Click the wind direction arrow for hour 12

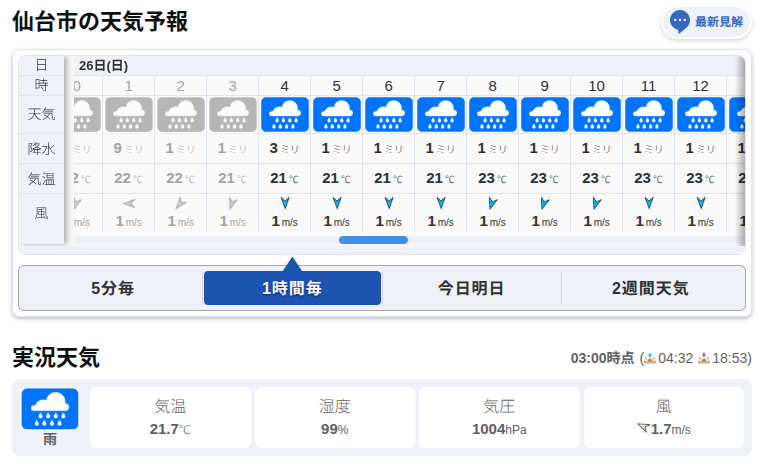point(701,203)
